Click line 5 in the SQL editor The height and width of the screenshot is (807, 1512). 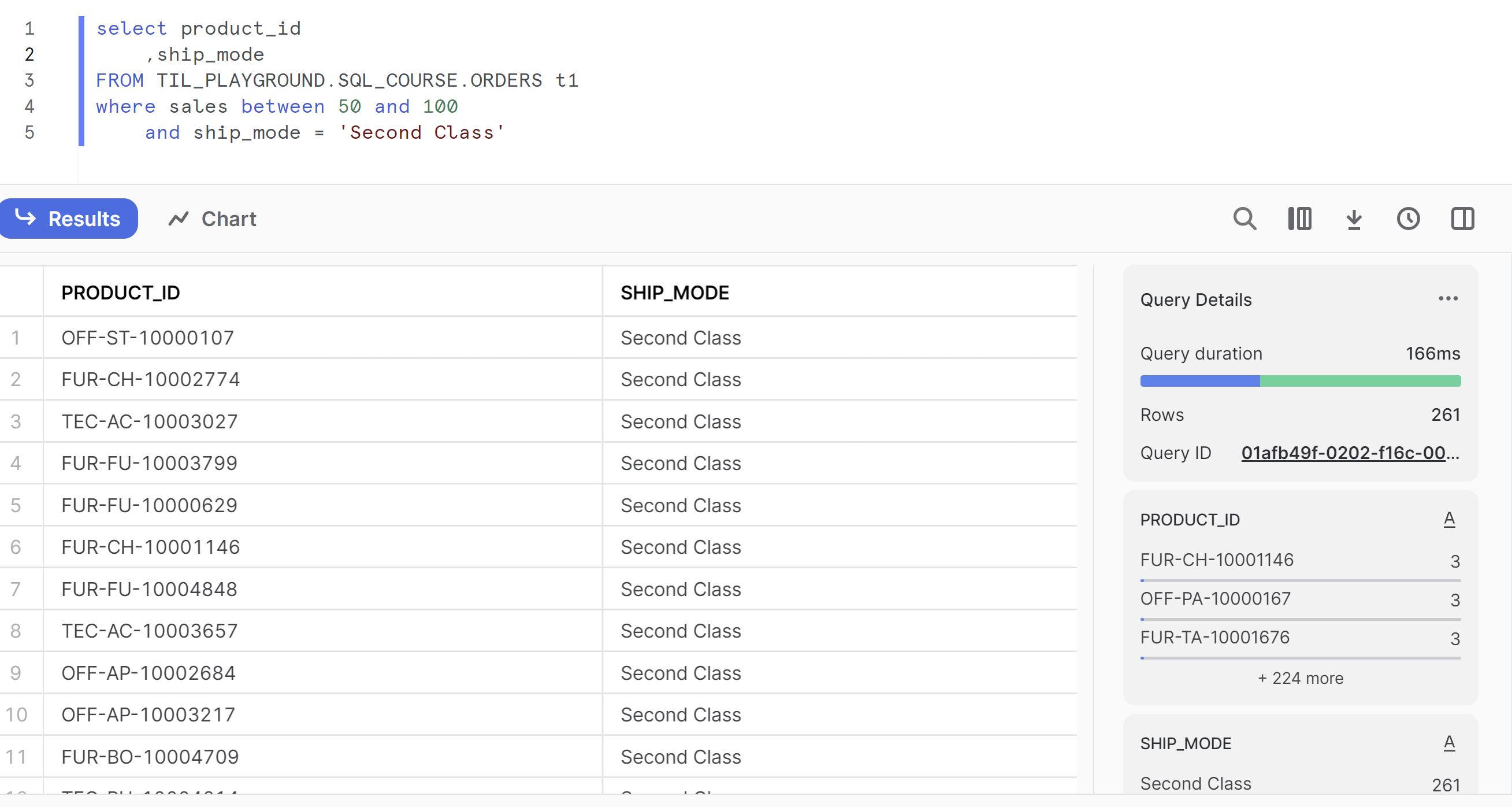324,133
